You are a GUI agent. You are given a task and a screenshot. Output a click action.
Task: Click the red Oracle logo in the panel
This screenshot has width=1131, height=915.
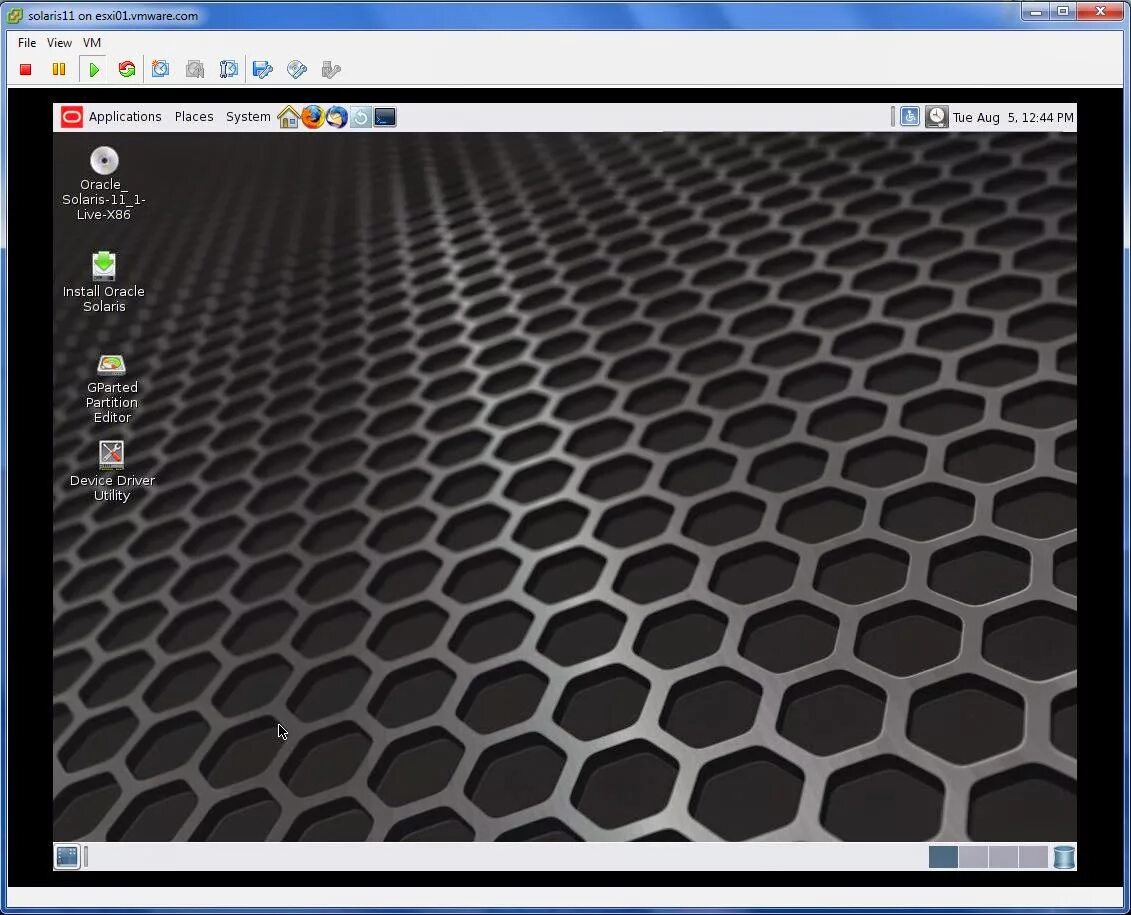click(71, 117)
